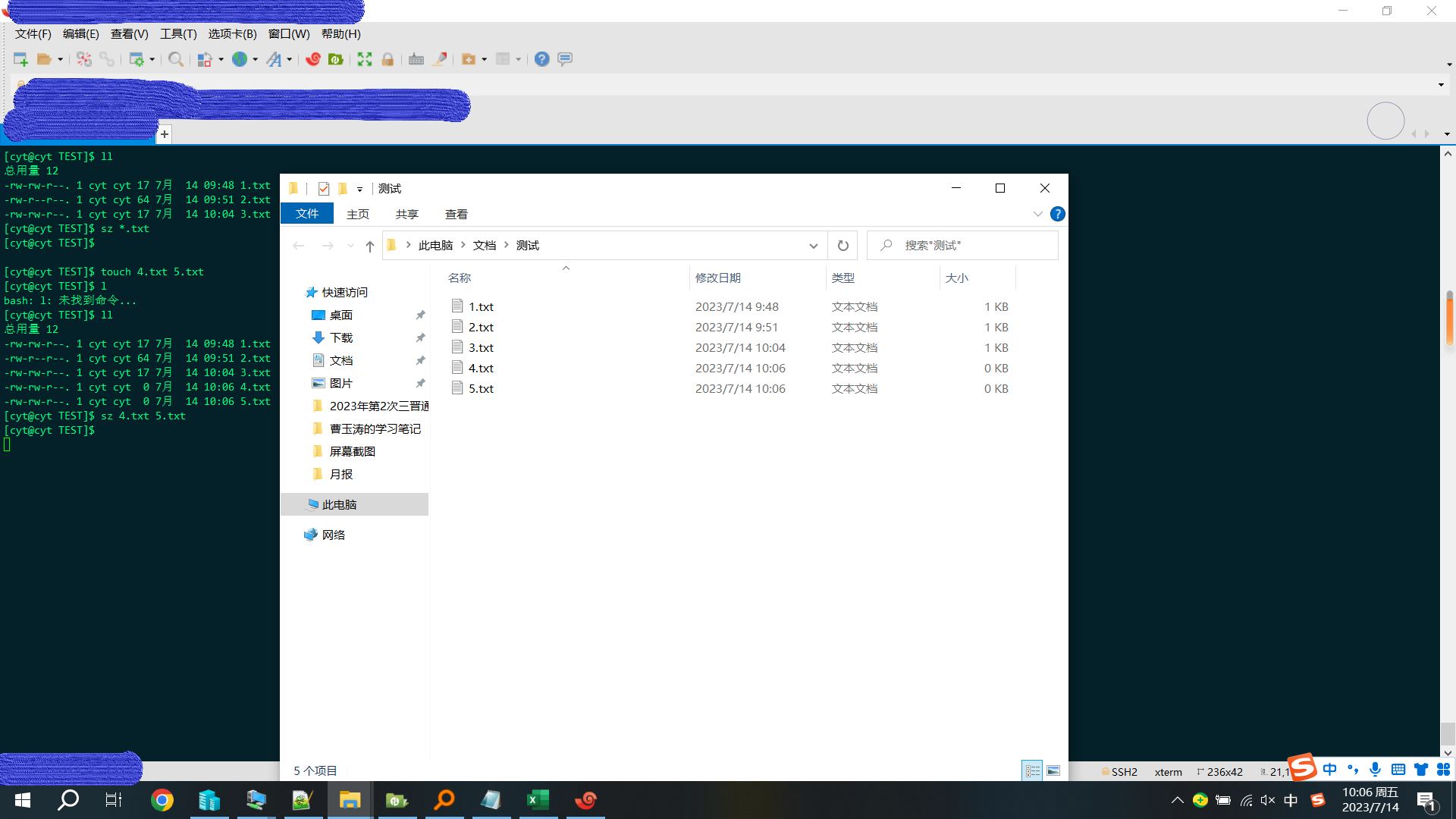Toggle Sogou Chinese/English mode on floating bar

tap(1330, 770)
